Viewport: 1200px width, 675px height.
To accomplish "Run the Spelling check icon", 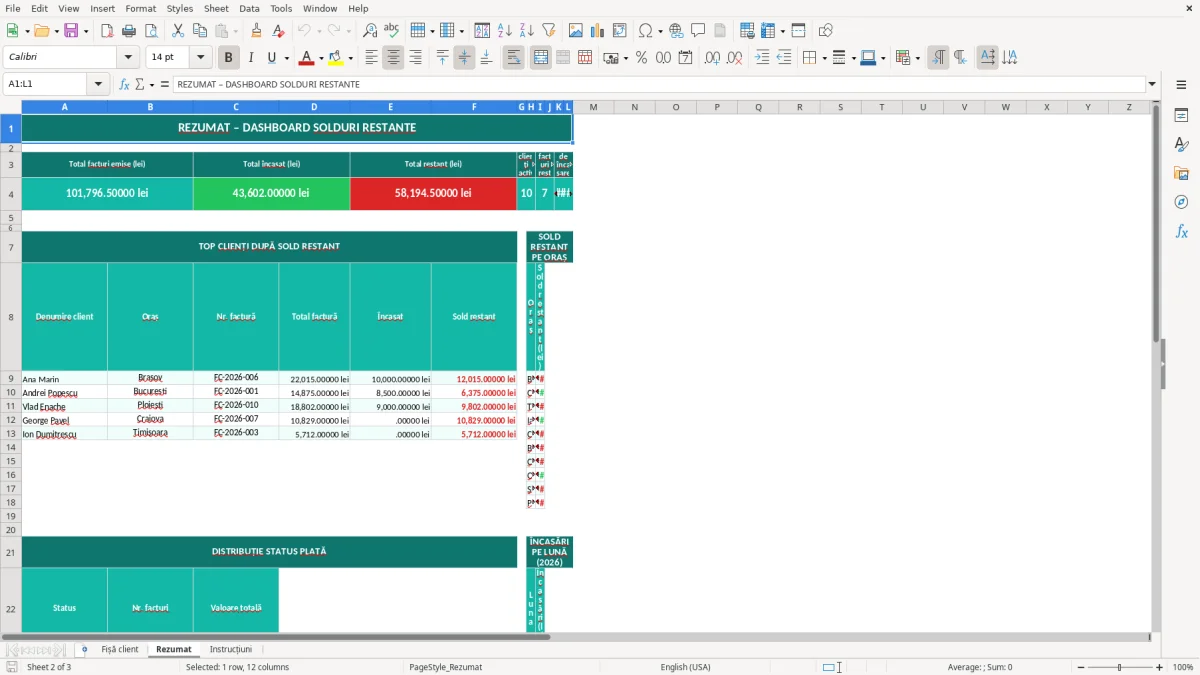I will 391,31.
